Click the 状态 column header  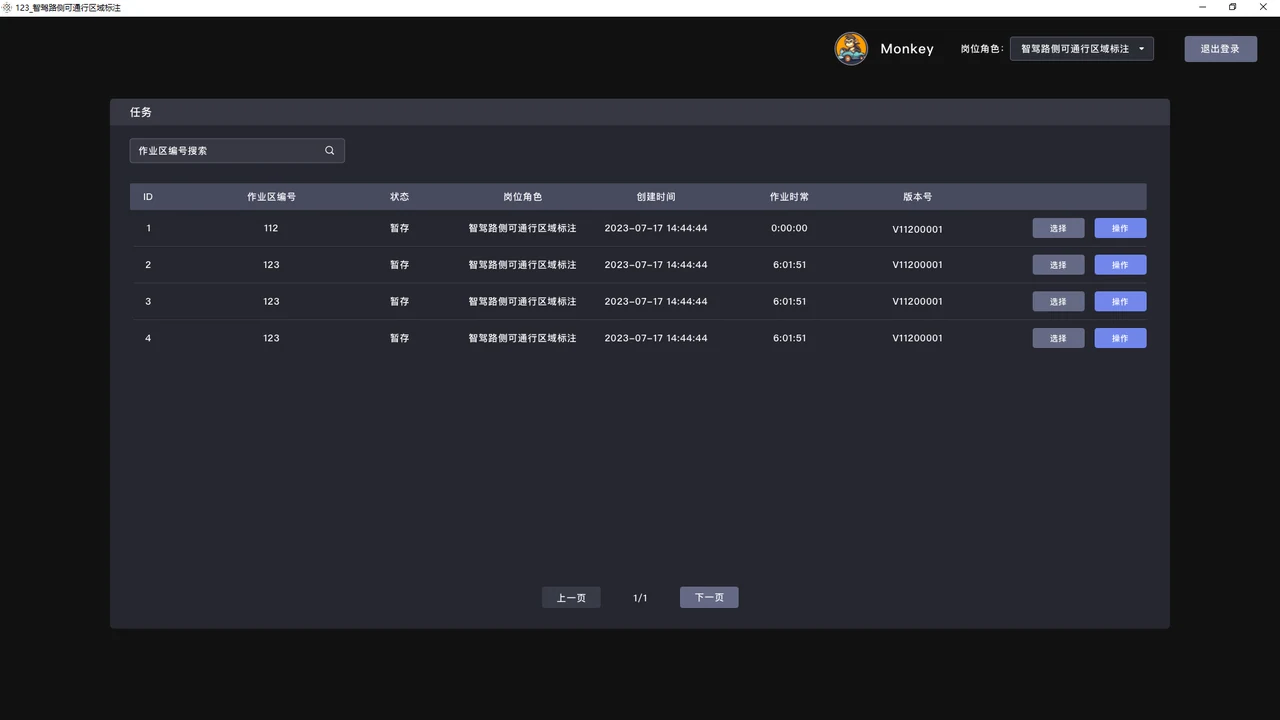point(399,197)
